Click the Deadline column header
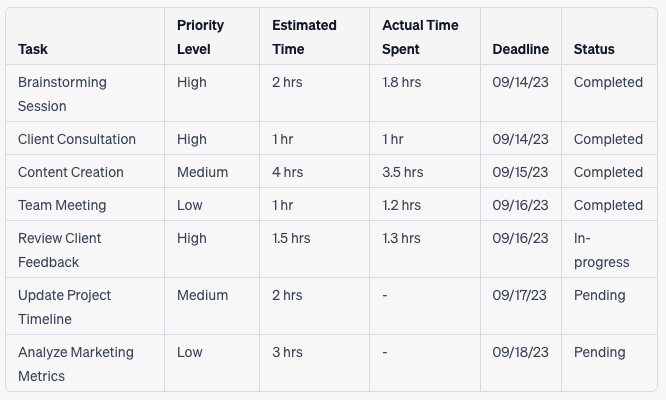666x400 pixels. click(521, 37)
